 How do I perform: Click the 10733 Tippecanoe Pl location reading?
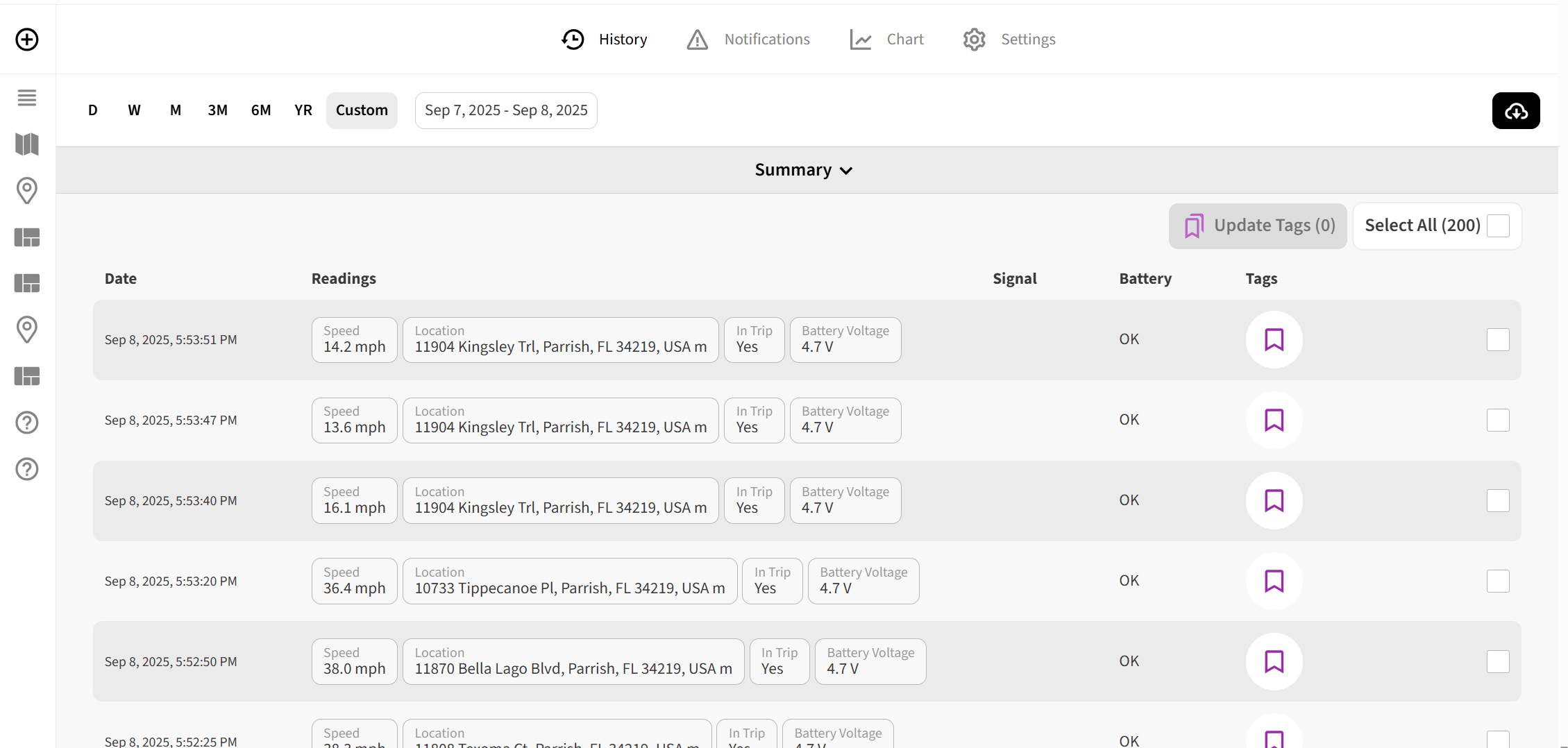pyautogui.click(x=569, y=581)
